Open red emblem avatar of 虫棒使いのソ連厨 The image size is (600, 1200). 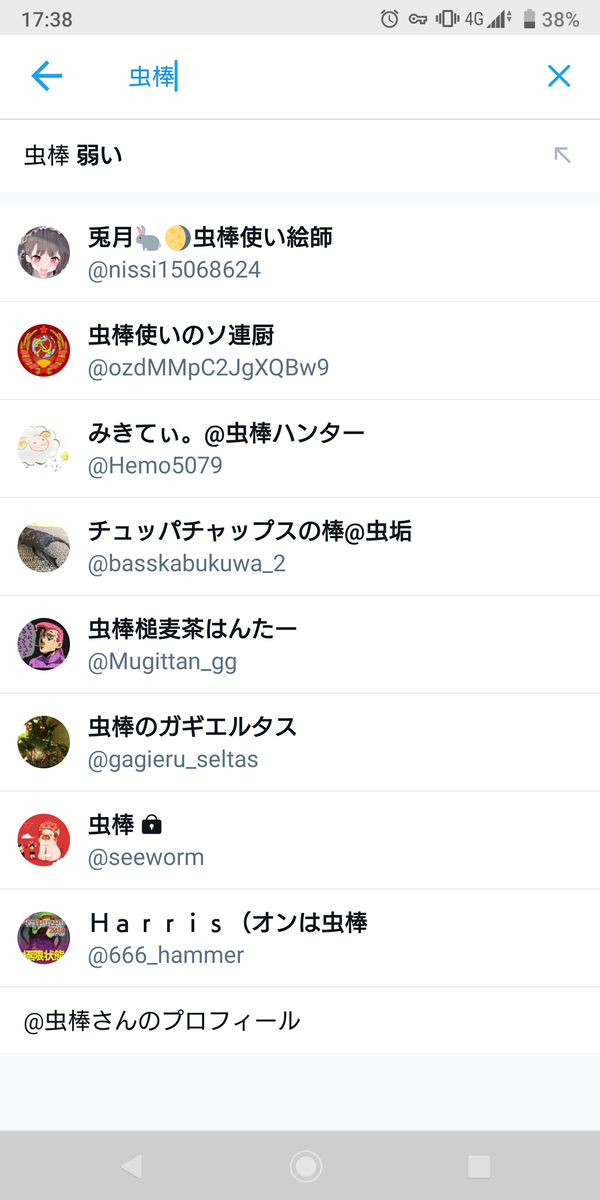pos(44,350)
